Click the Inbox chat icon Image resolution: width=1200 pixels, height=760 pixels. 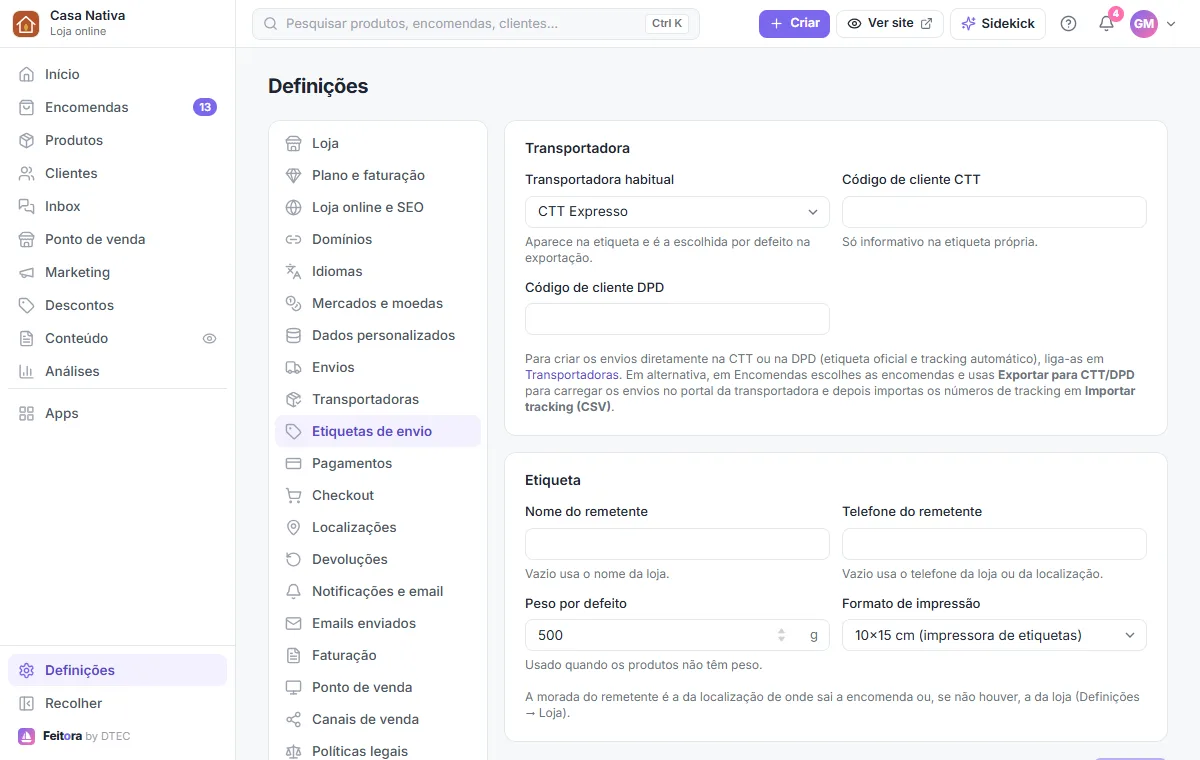27,206
